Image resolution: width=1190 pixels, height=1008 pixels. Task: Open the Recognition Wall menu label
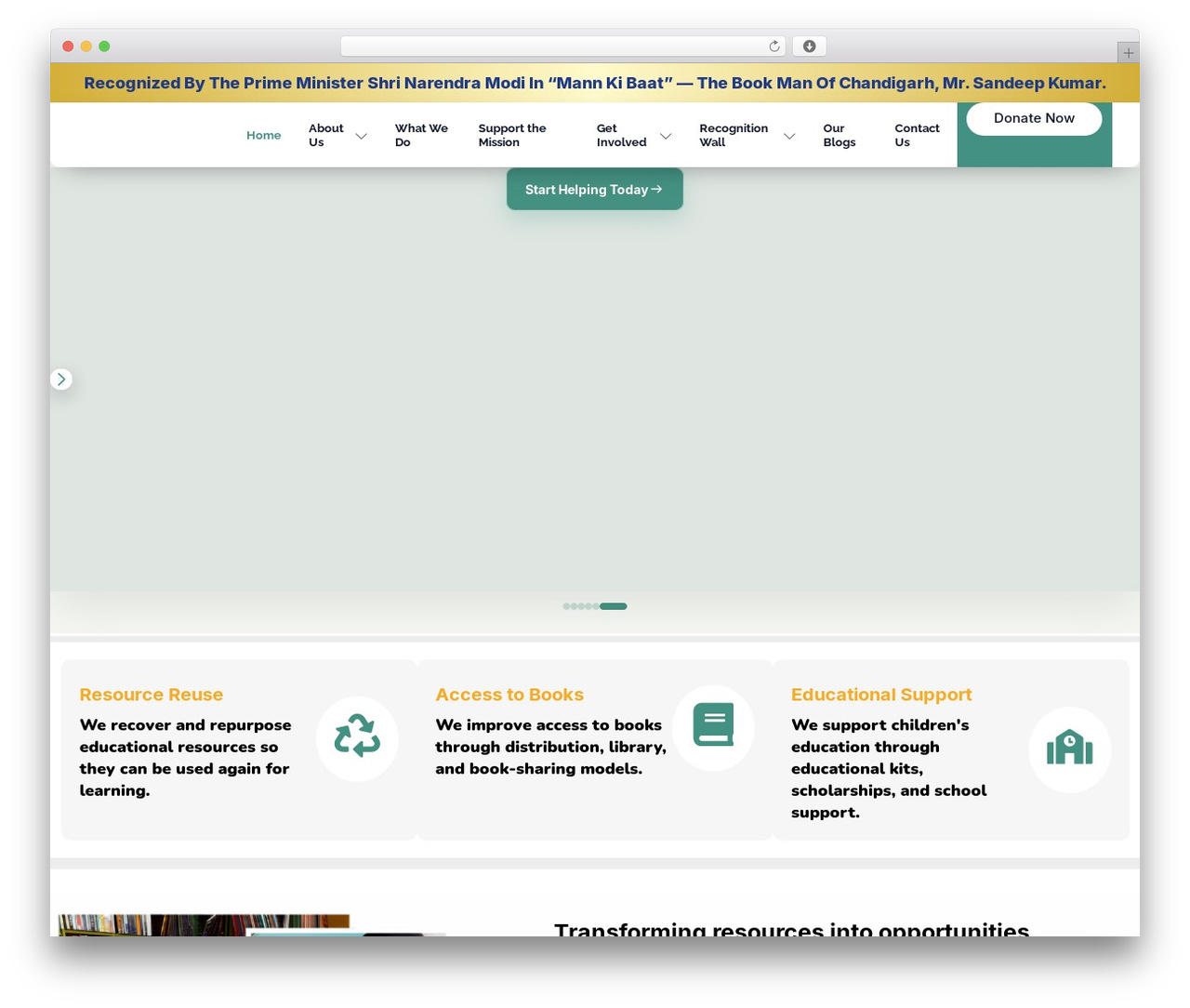tap(734, 136)
